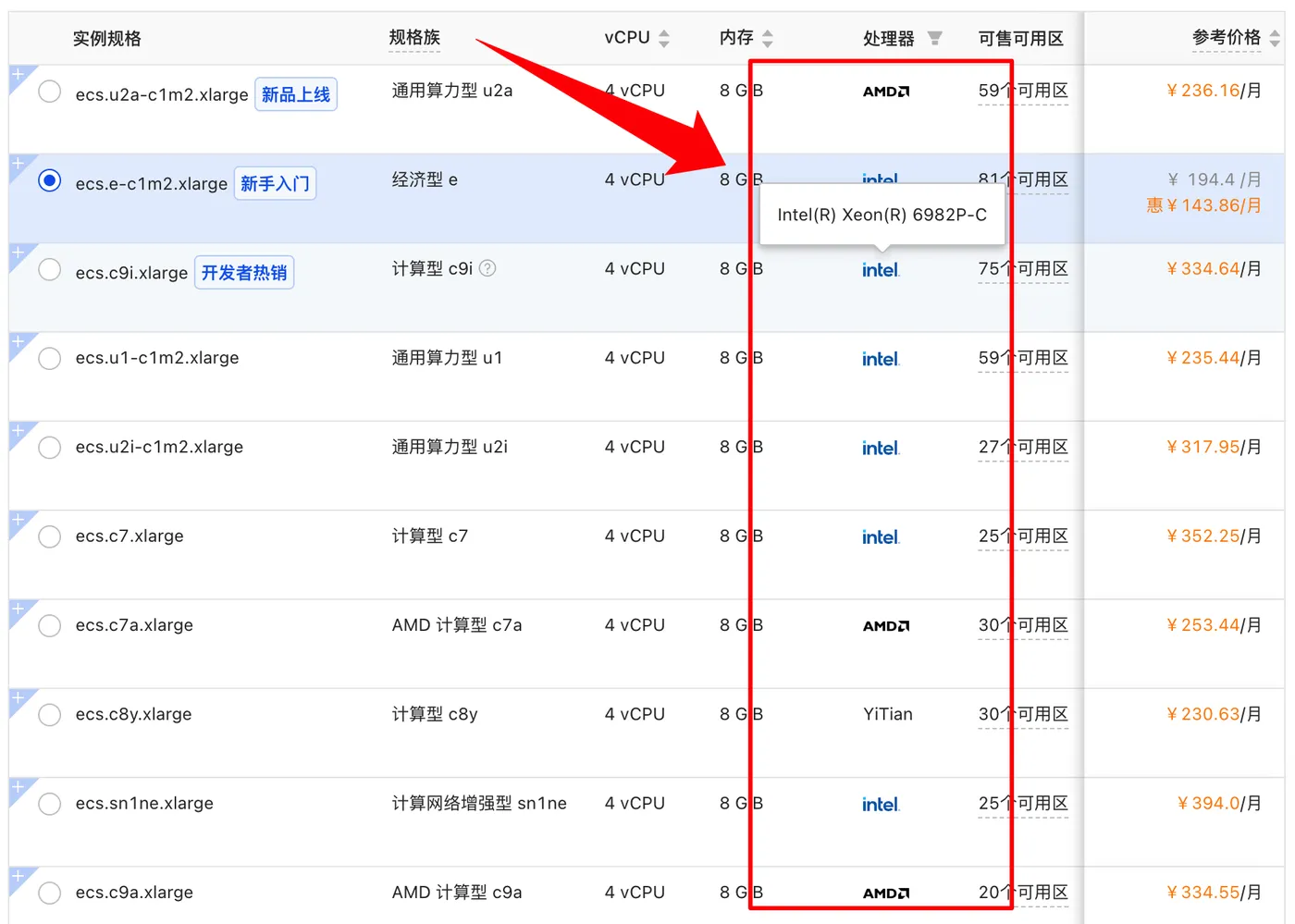
Task: Click the AMD logo in ecs.c9a.xlarge row
Action: click(x=886, y=893)
